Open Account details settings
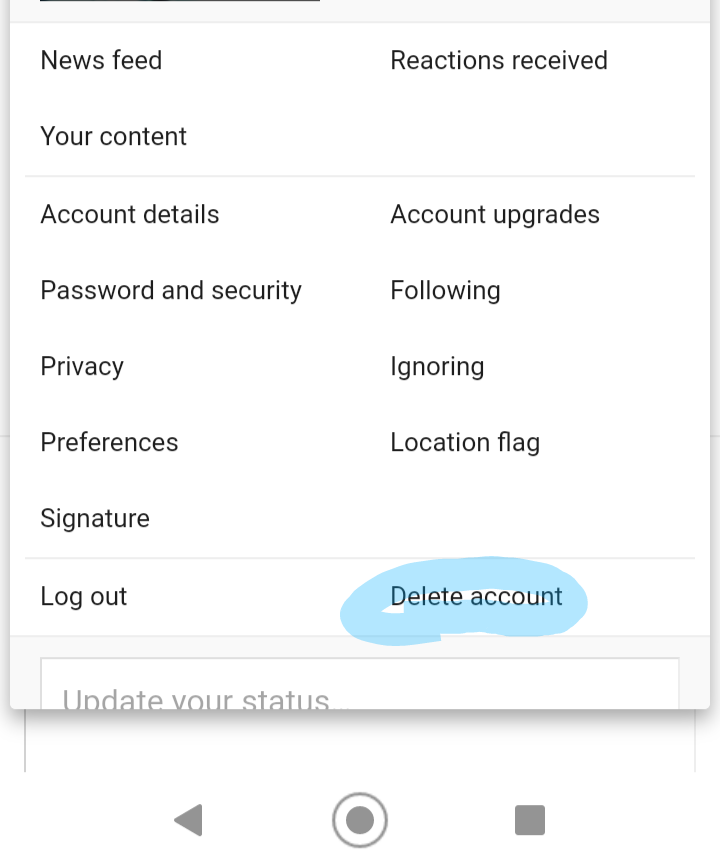This screenshot has width=720, height=868. click(129, 214)
